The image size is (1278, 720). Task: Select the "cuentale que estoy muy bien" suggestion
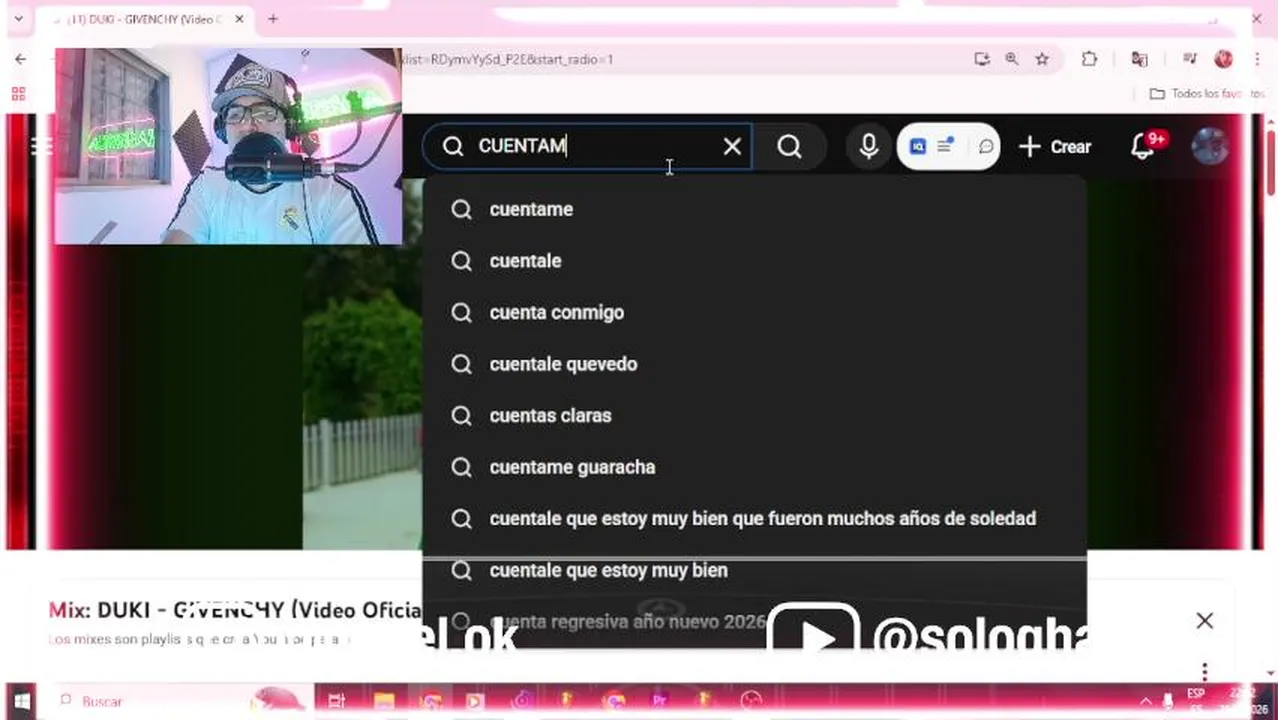tap(754, 570)
